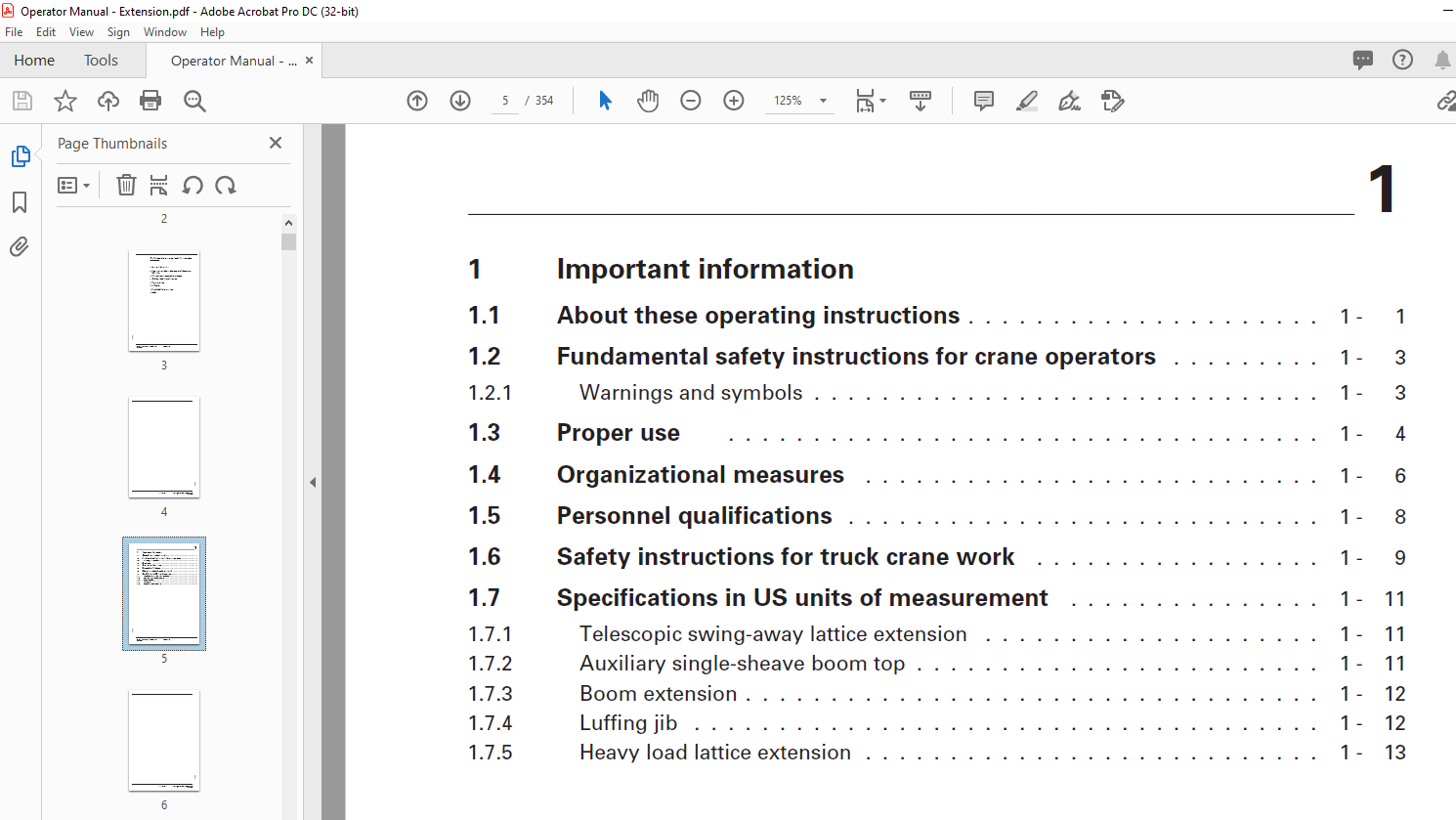Select the Operator Manual document tab

[x=234, y=61]
